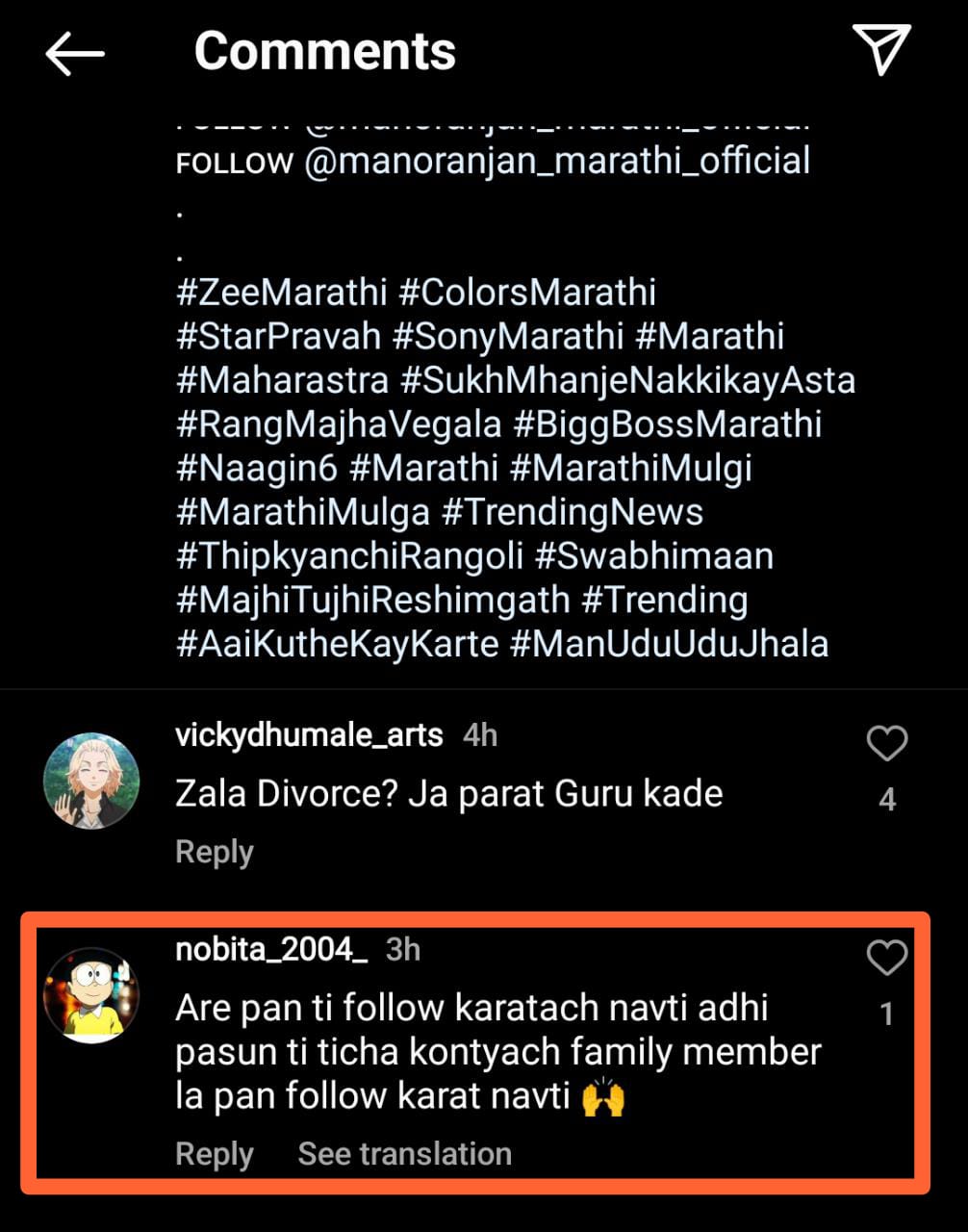Open nobita_2004_ profile picture
This screenshot has height=1232, width=968.
91,995
